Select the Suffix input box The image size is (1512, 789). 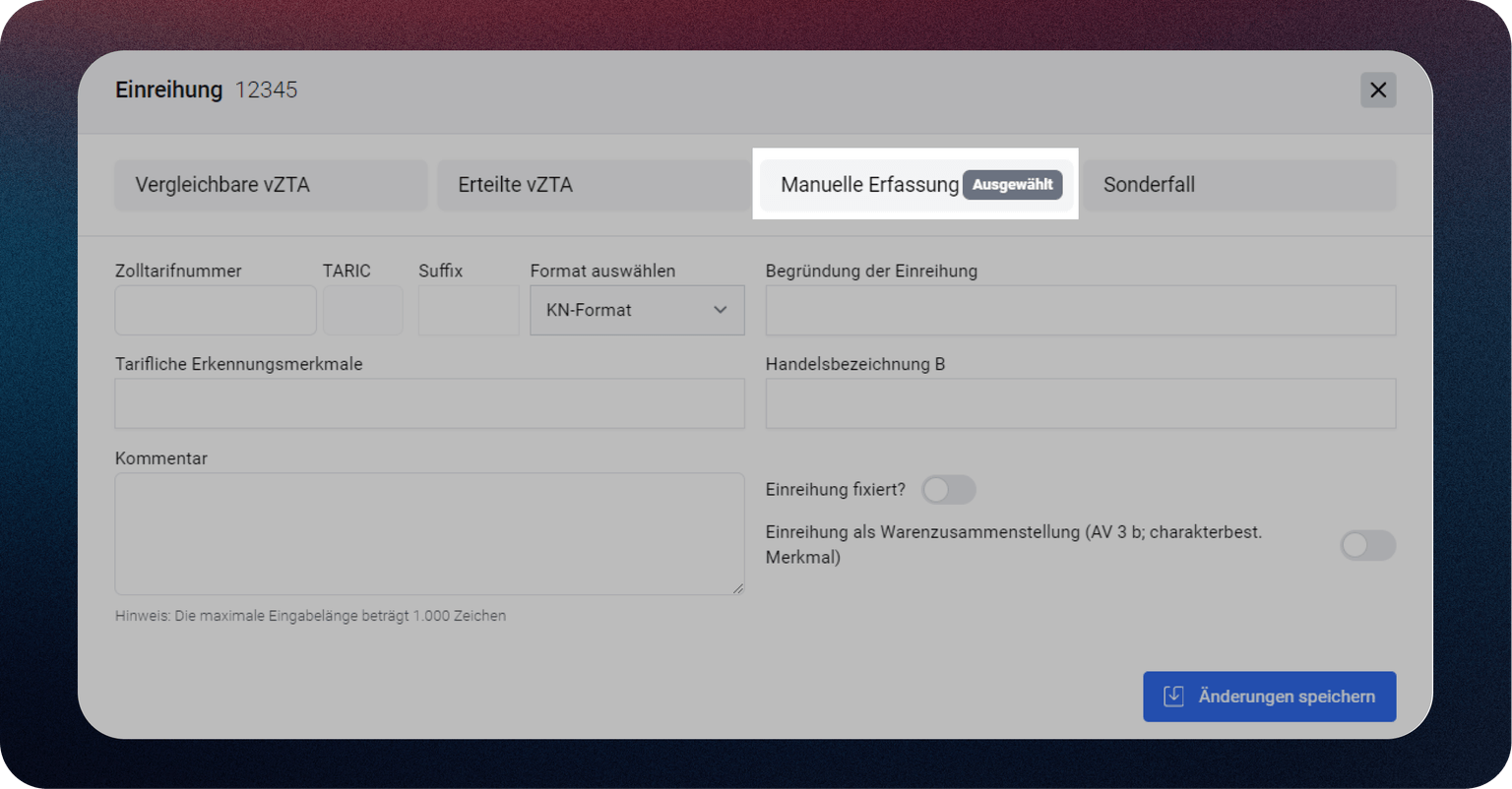point(468,310)
